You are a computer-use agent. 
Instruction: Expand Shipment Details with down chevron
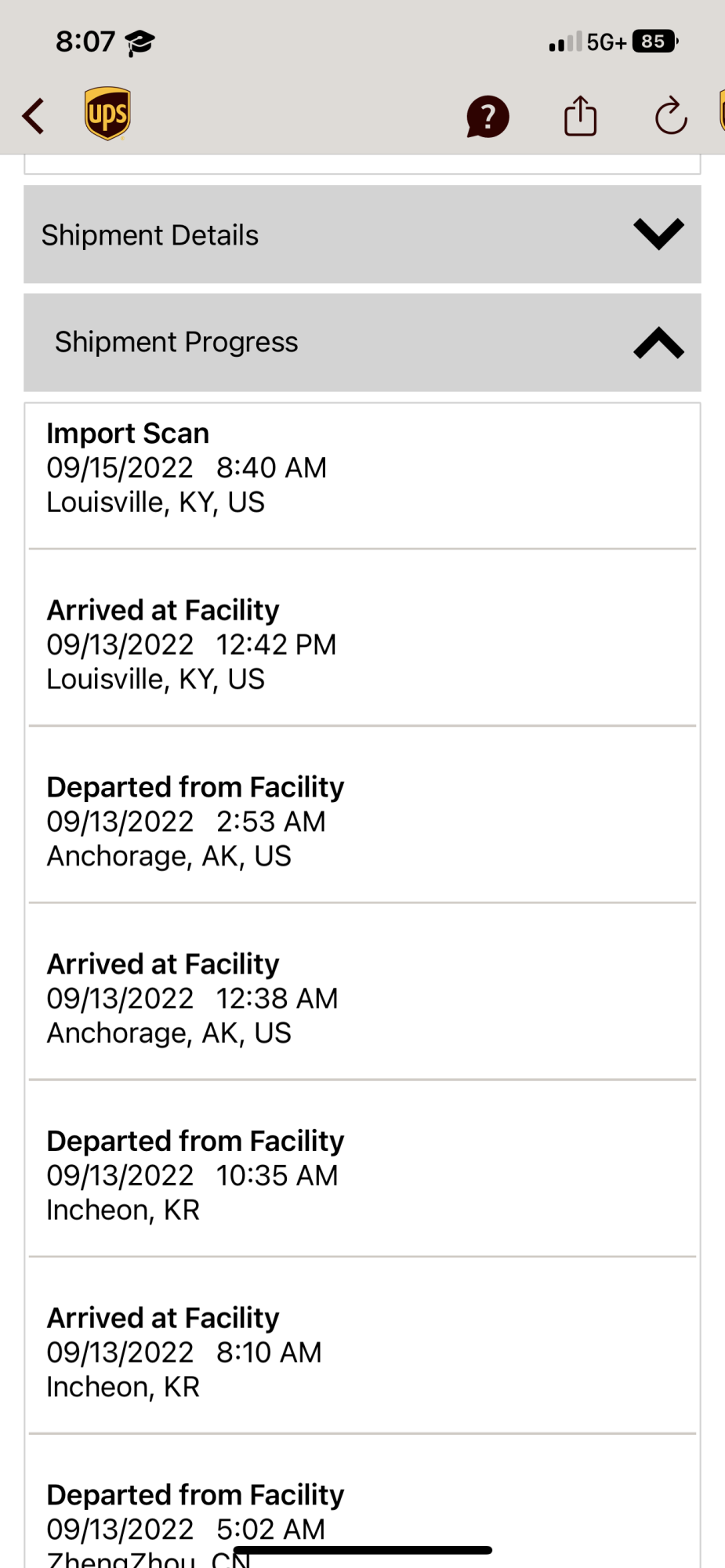(x=658, y=234)
